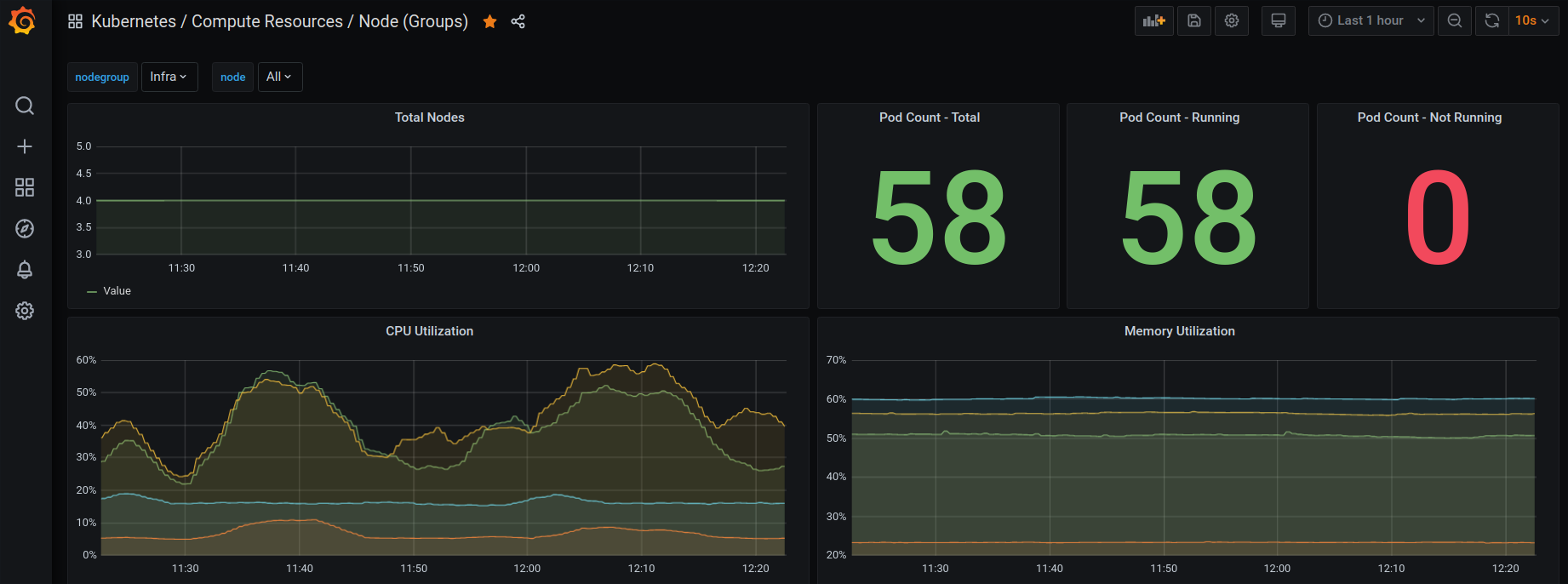Open the Create plus menu in sidebar
This screenshot has height=584, width=1568.
(25, 146)
